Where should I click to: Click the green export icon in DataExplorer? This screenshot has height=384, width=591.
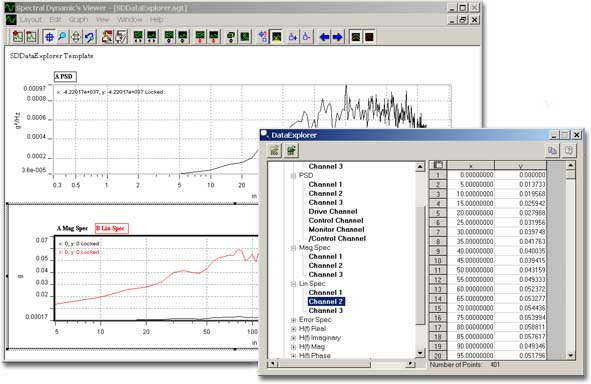click(291, 150)
